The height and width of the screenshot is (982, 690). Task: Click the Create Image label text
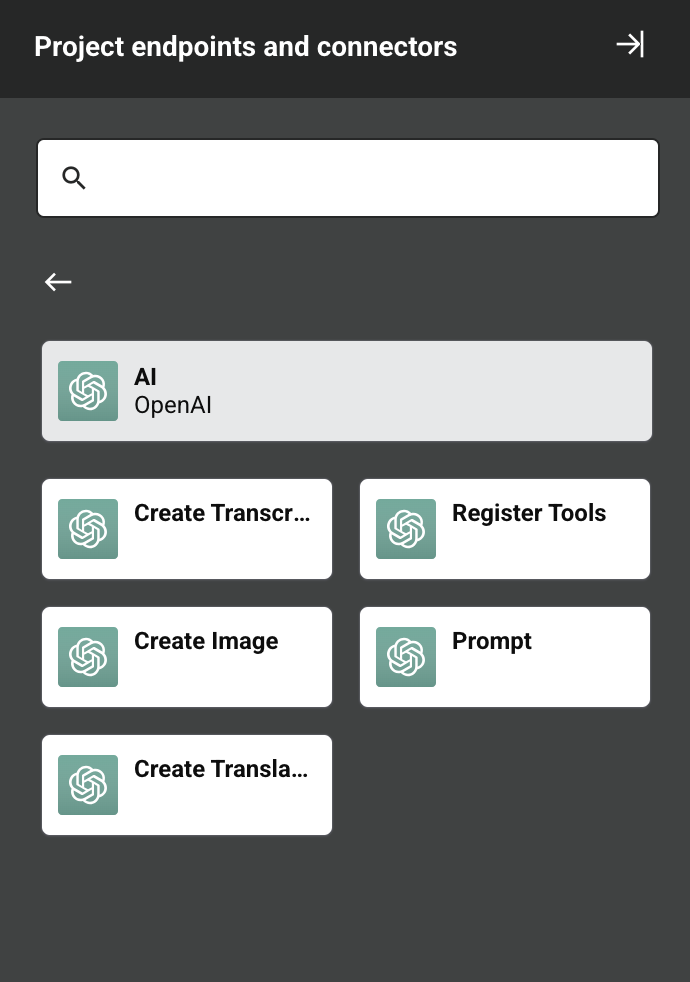pos(206,641)
